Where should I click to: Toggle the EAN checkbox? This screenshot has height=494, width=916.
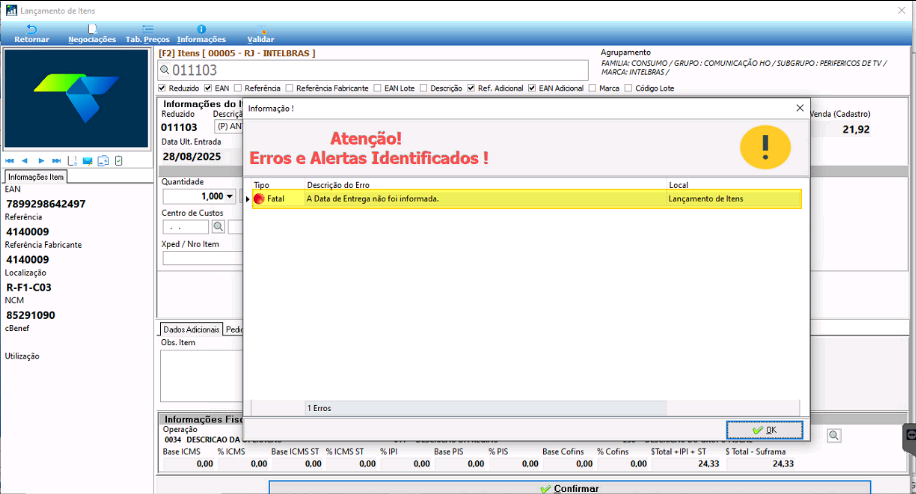click(x=208, y=88)
